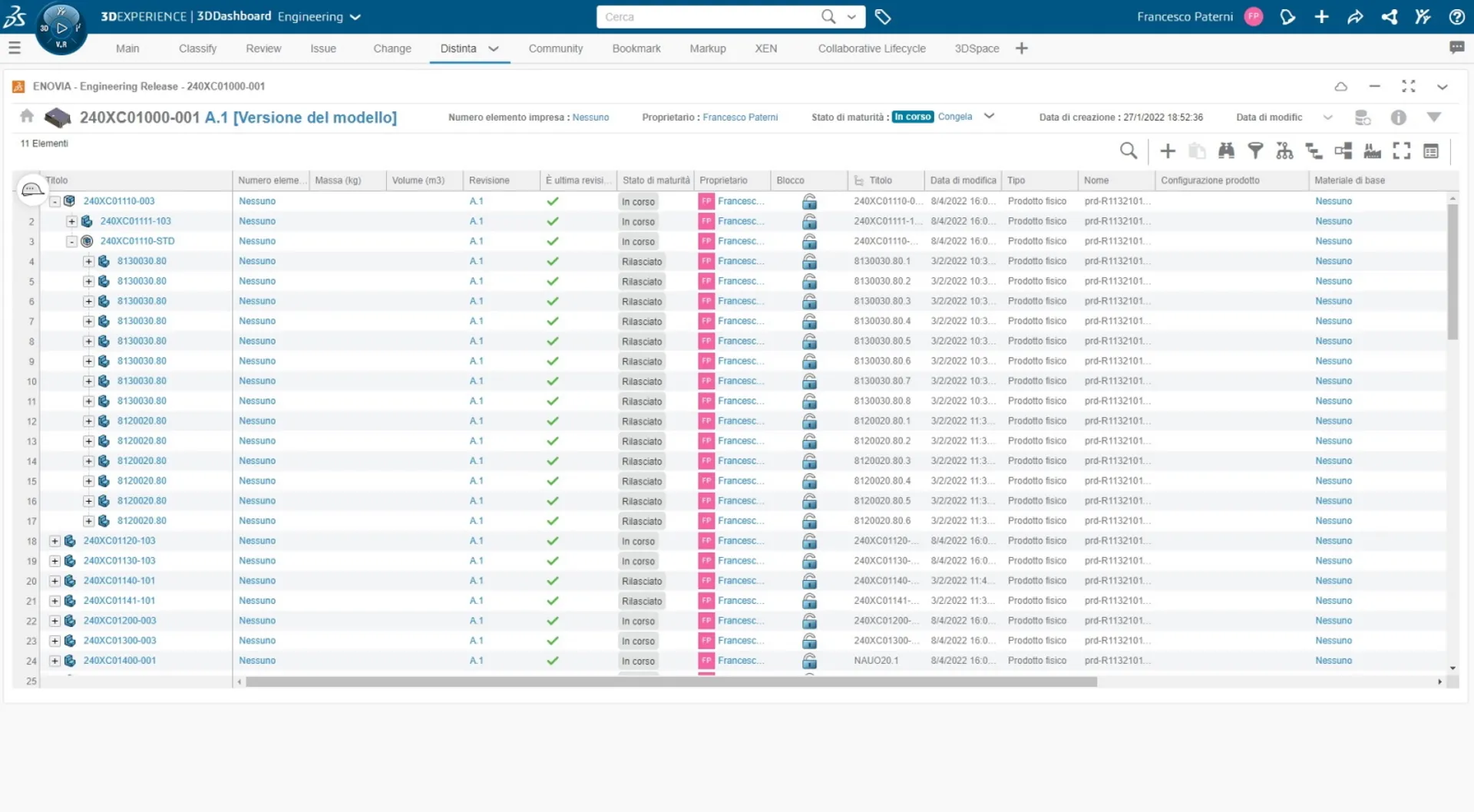Image resolution: width=1474 pixels, height=812 pixels.
Task: Switch to the Collaborative Lifecycle tab
Action: [x=871, y=48]
